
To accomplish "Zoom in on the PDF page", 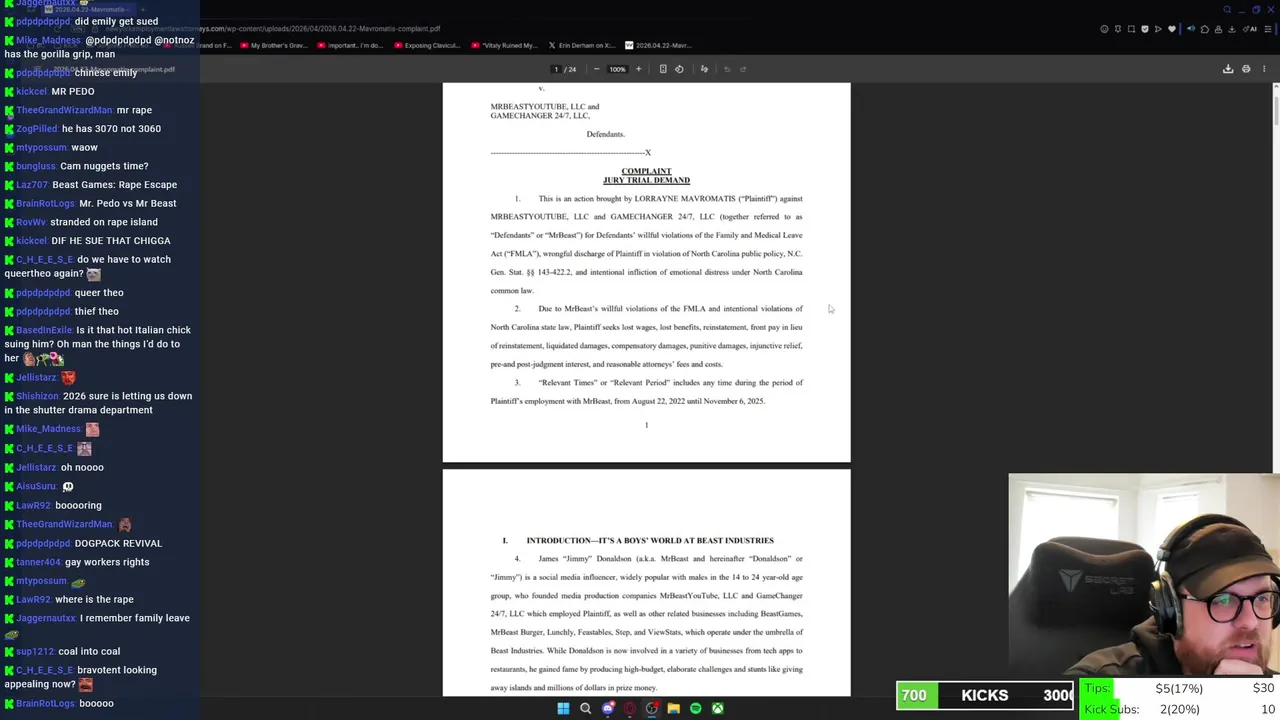I will [638, 69].
